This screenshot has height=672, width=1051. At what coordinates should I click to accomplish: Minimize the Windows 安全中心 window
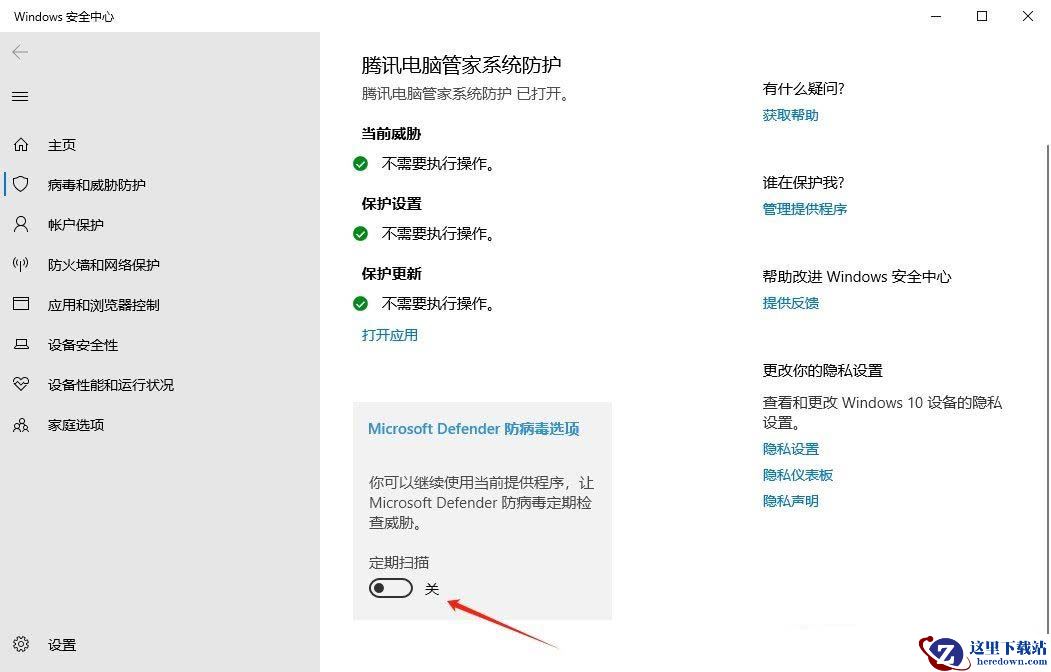936,16
